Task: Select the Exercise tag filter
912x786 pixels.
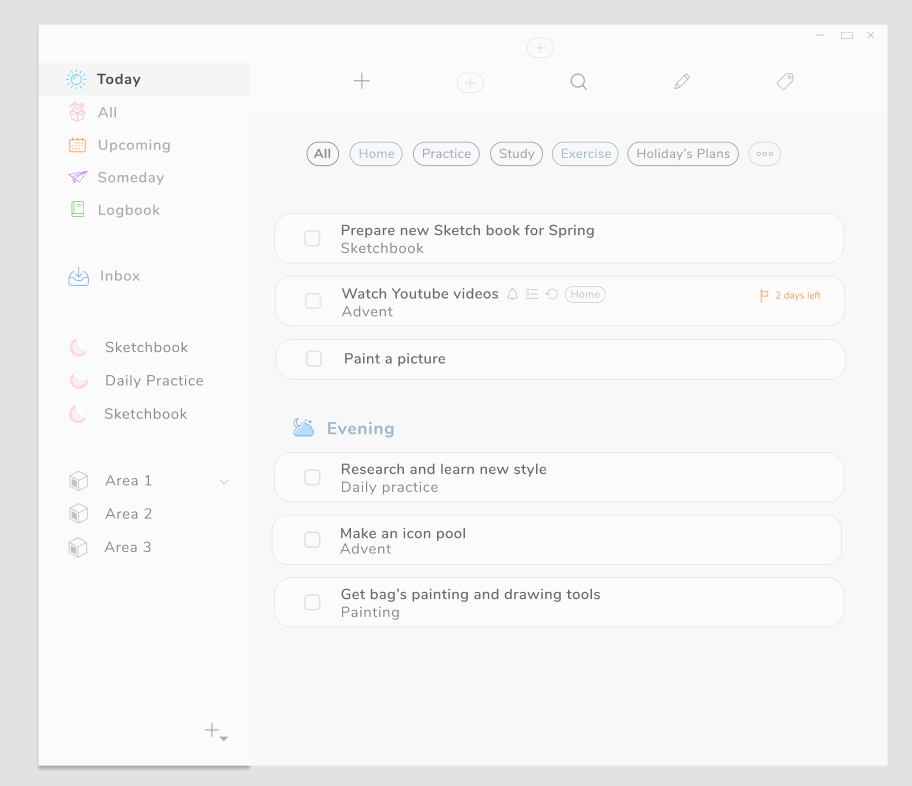Action: click(x=584, y=153)
